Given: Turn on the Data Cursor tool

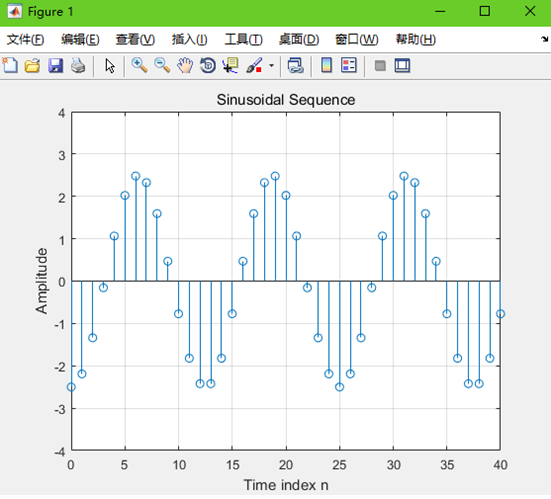Looking at the screenshot, I should pyautogui.click(x=231, y=66).
